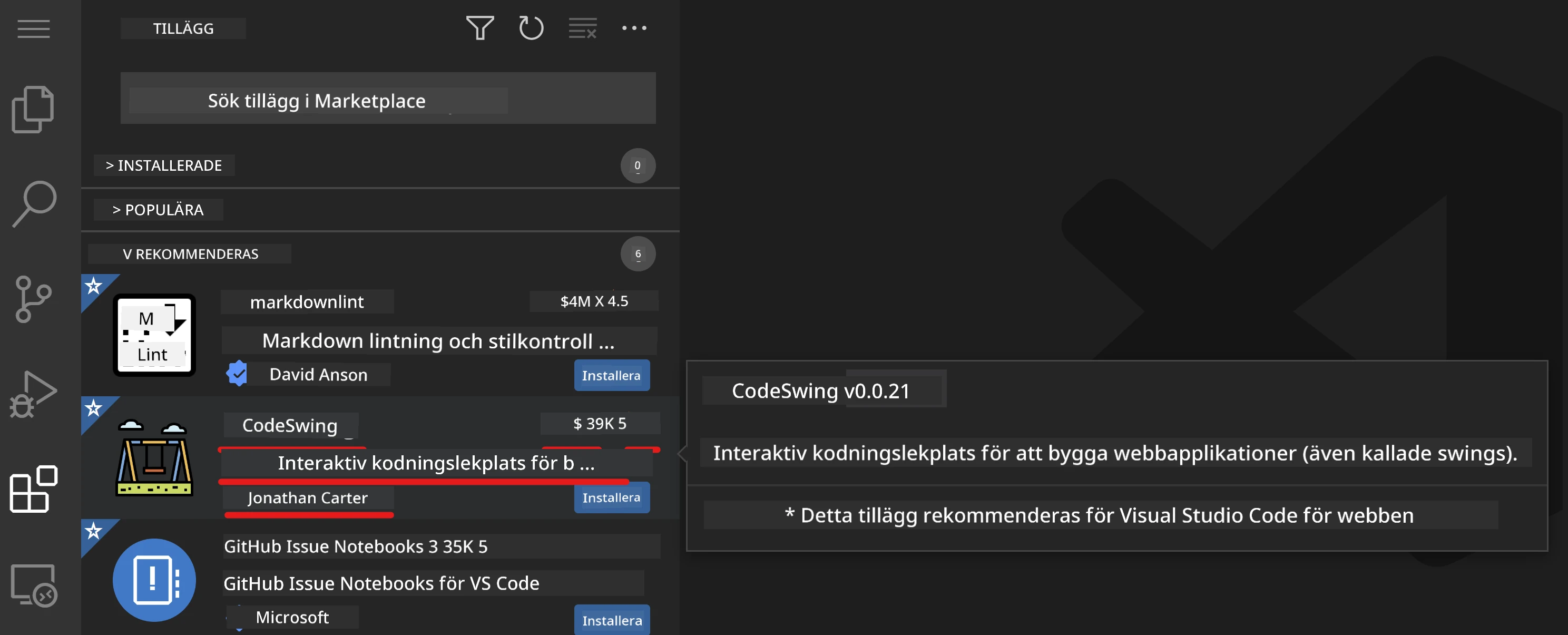
Task: Open the Remote Explorer view
Action: 34,585
